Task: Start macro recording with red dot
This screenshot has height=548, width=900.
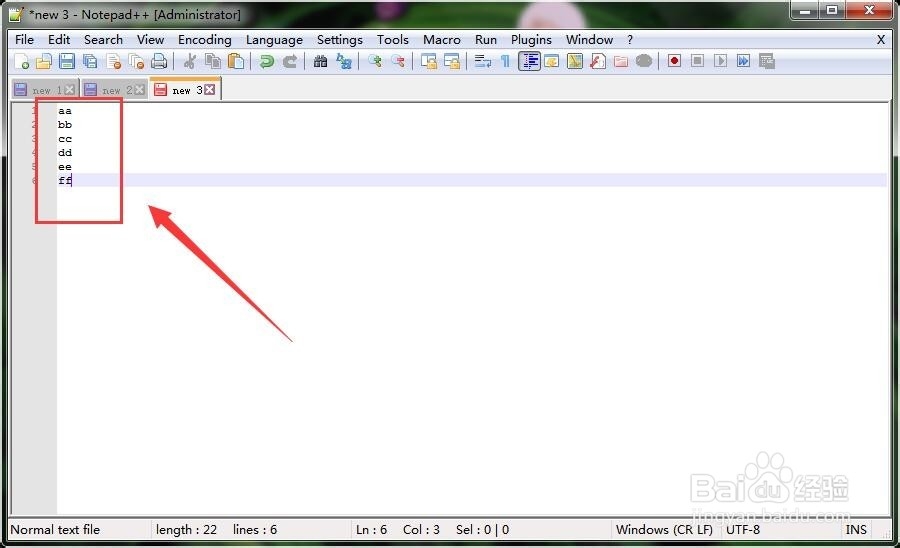Action: coord(674,61)
